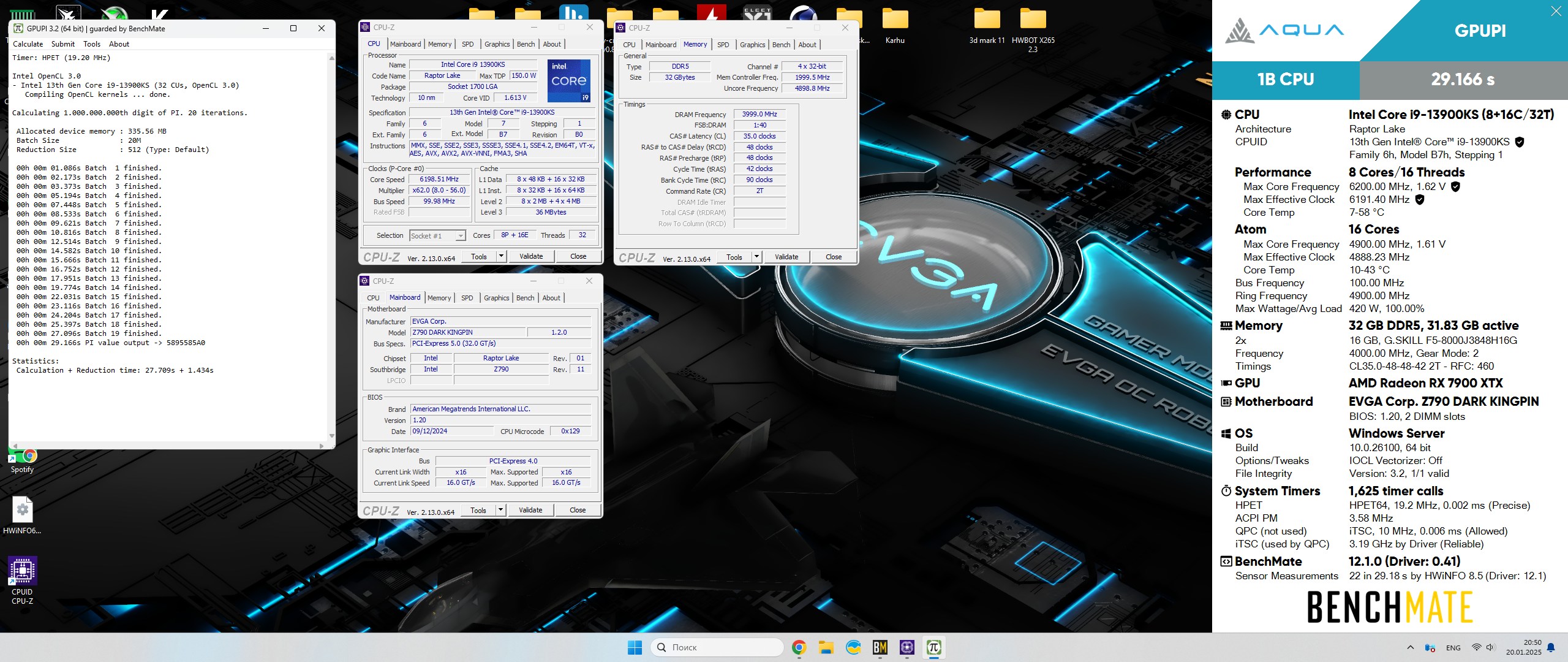
Task: Click the Intel Core i9 logo badge
Action: click(x=568, y=80)
